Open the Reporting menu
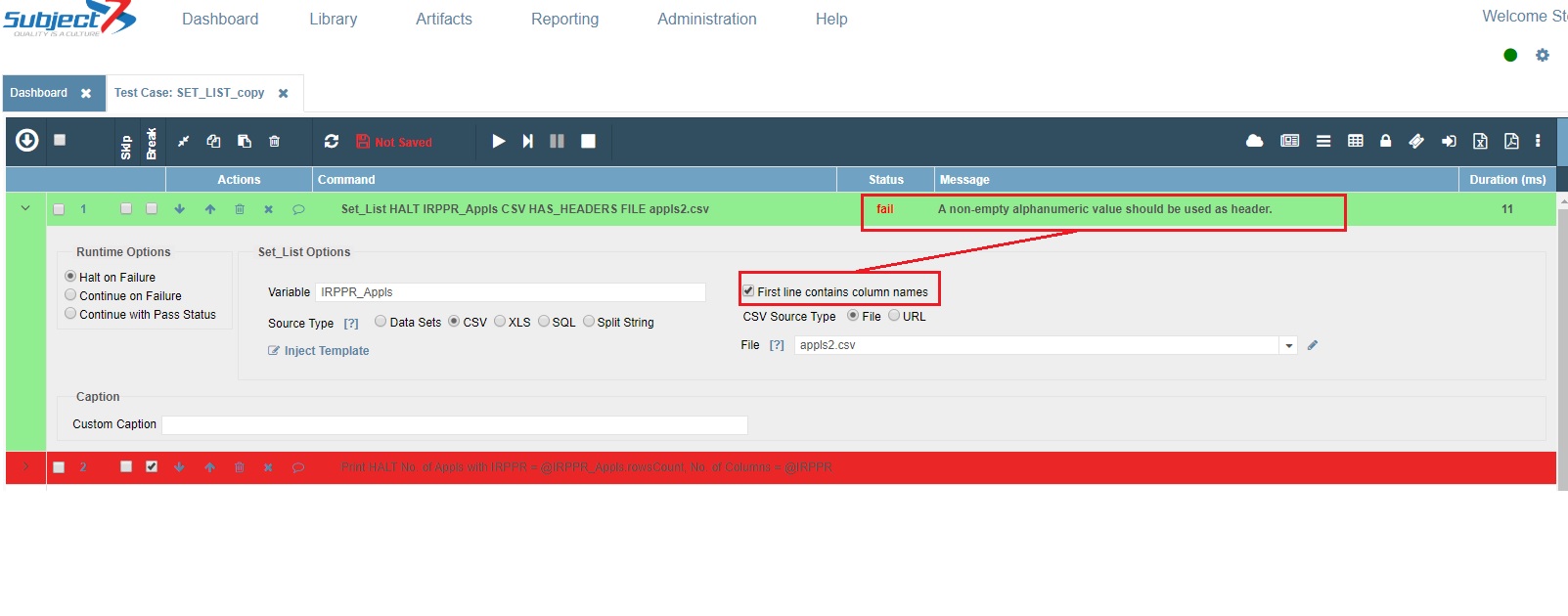The height and width of the screenshot is (616, 1568). (x=564, y=19)
